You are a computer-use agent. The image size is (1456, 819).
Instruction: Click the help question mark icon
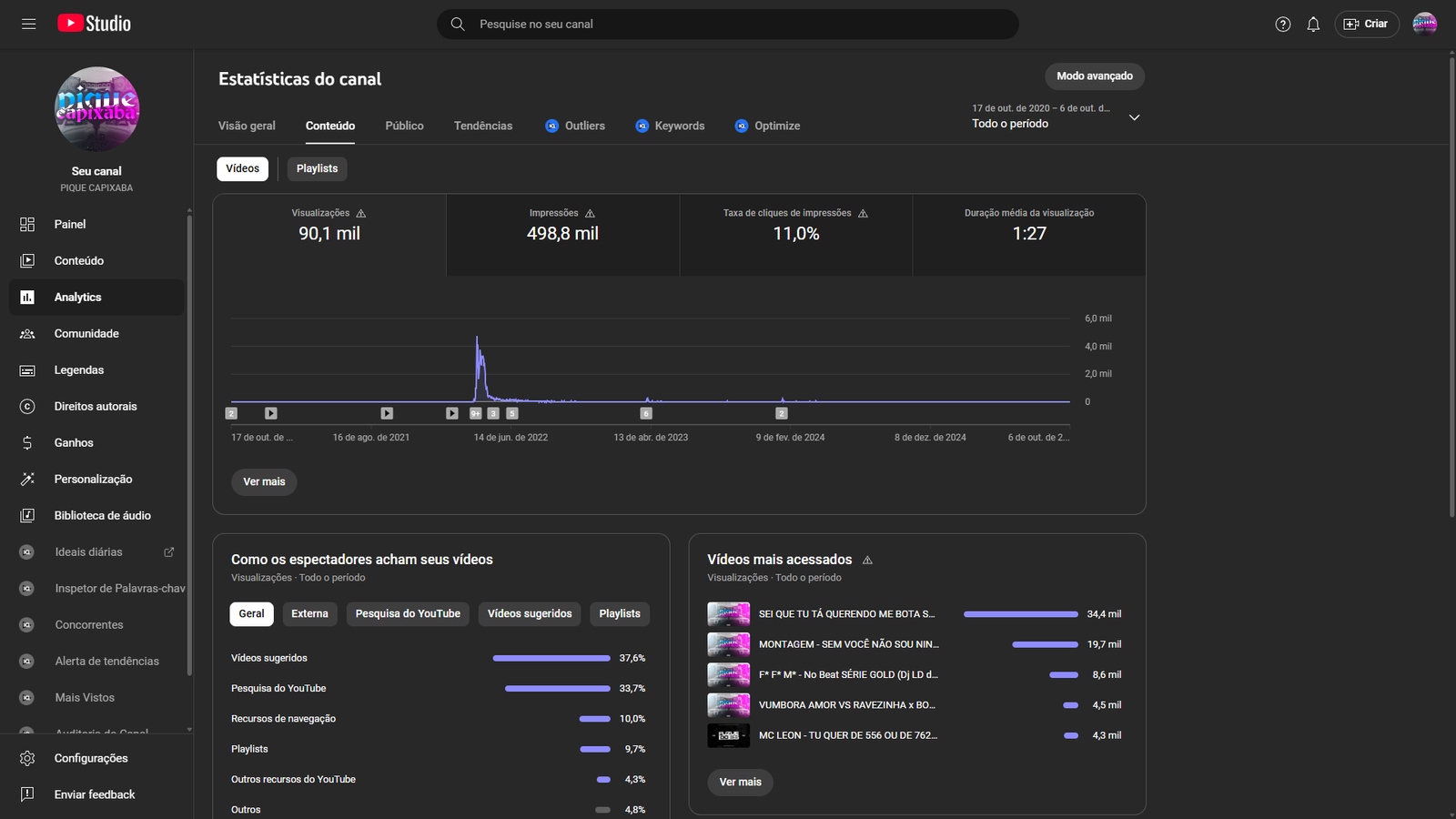[1283, 25]
